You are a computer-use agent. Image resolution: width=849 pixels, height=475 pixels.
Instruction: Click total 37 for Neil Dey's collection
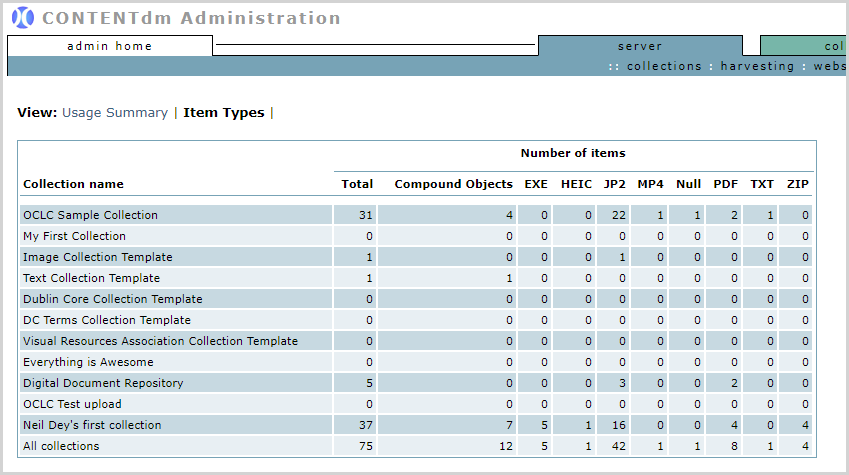[x=365, y=425]
